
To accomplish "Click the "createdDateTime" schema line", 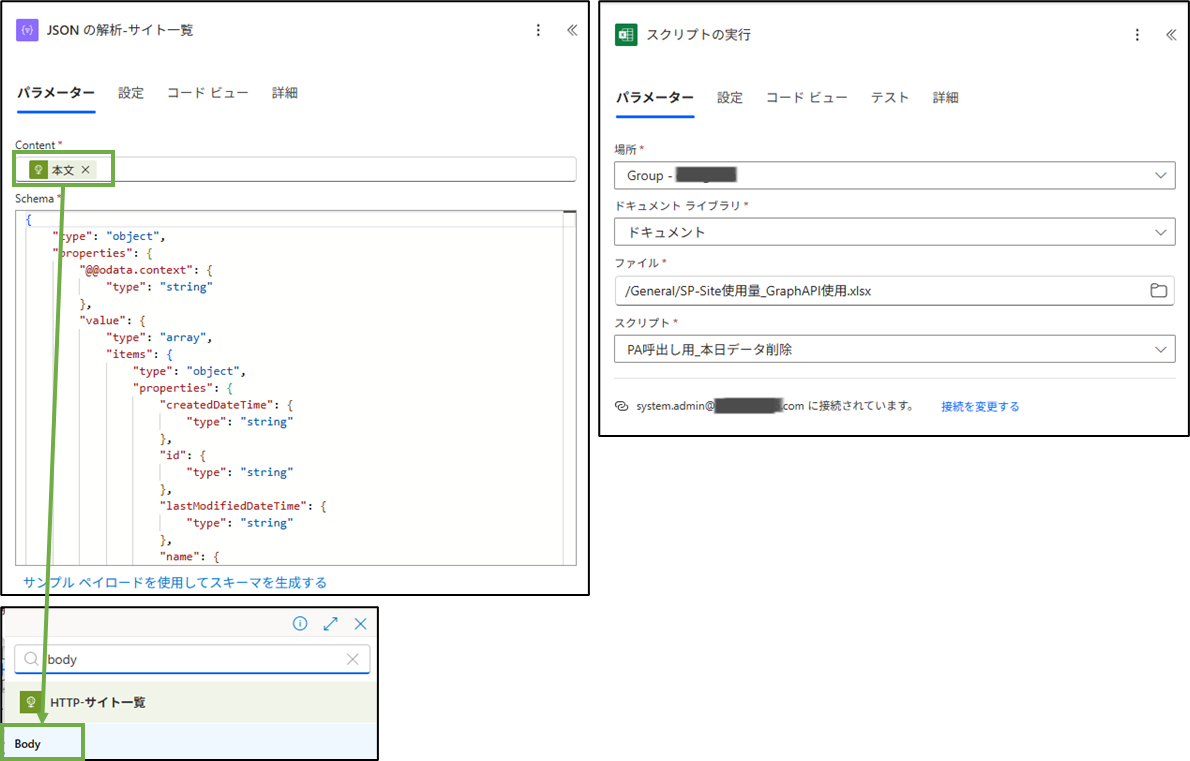I will [x=226, y=404].
